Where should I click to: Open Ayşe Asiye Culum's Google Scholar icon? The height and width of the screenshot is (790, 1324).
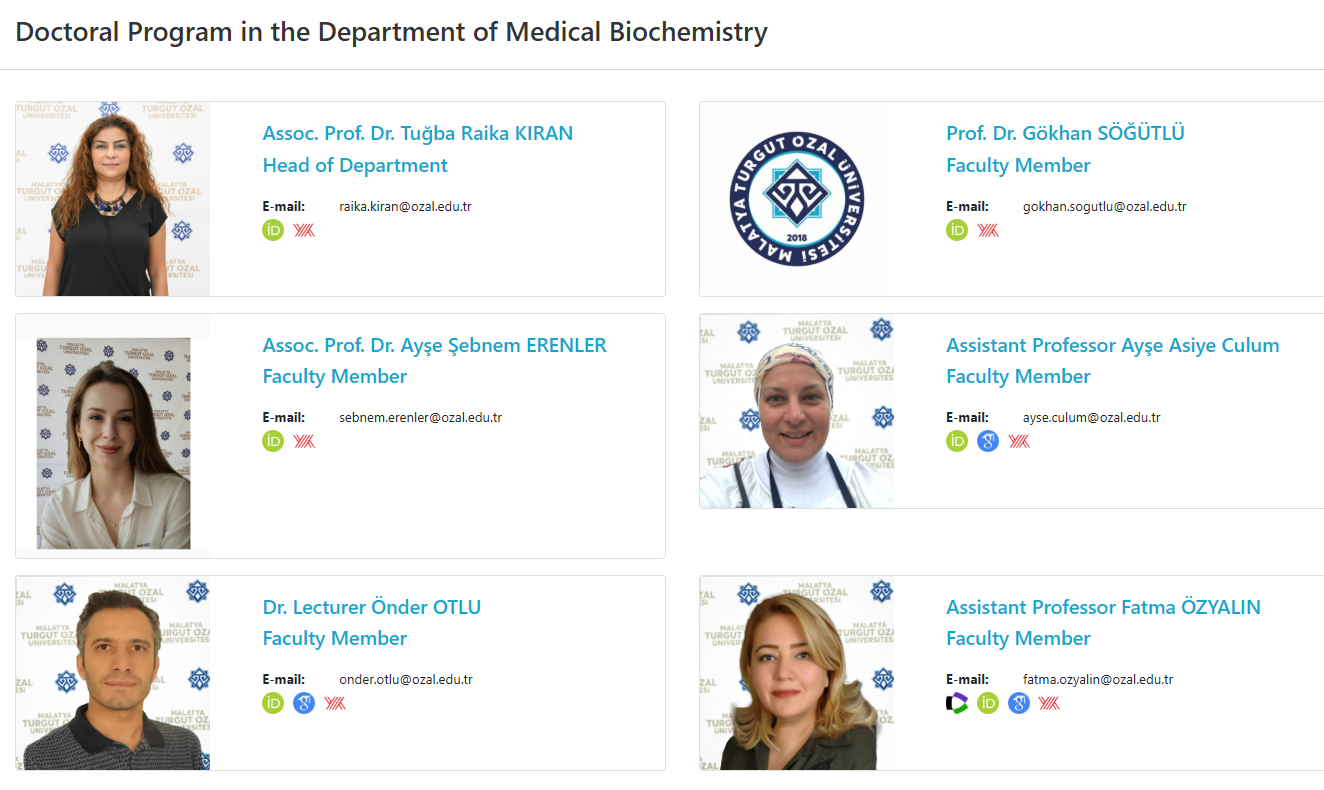tap(988, 441)
